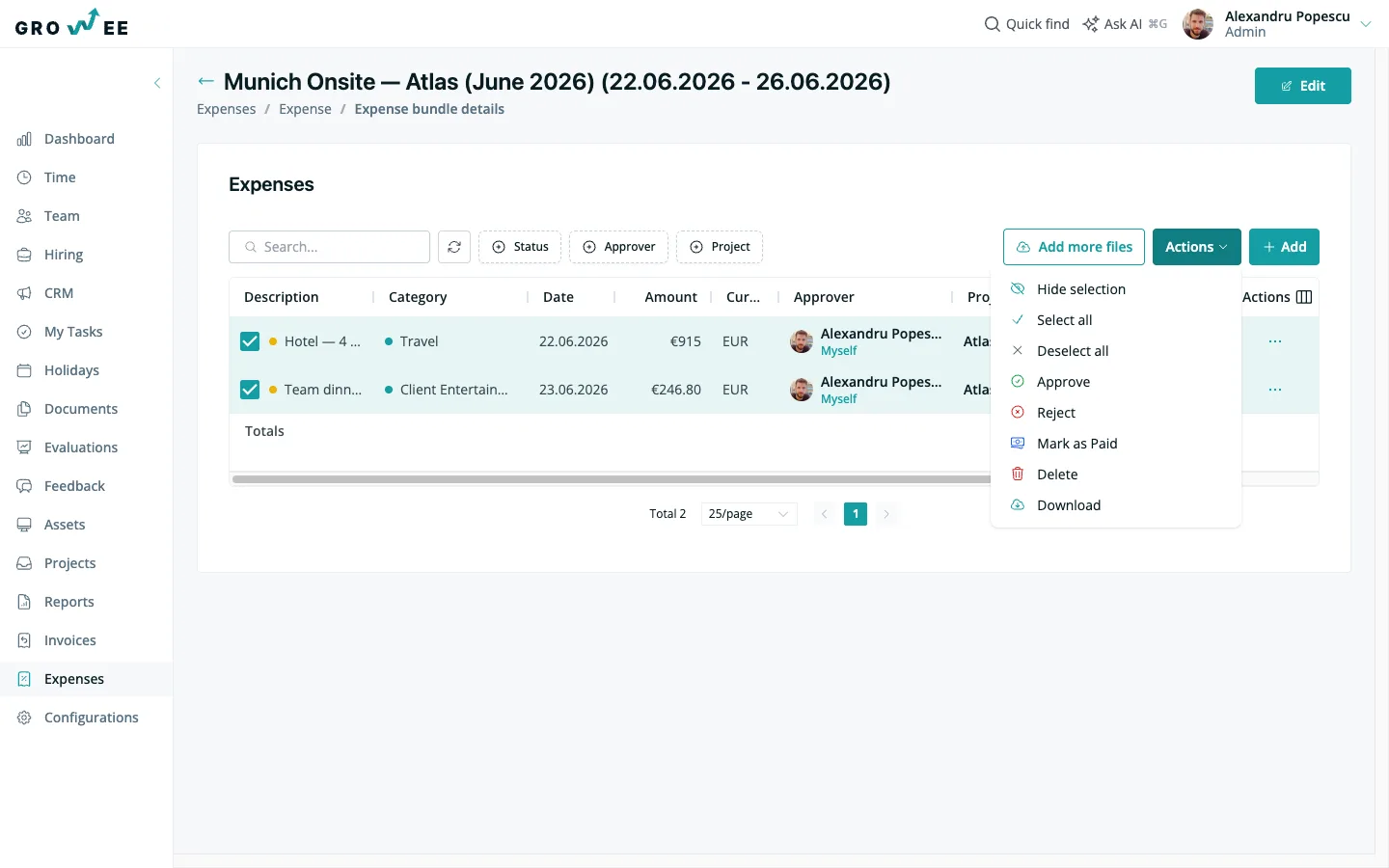1389x868 pixels.
Task: Open Hiring section in sidebar
Action: tap(64, 255)
